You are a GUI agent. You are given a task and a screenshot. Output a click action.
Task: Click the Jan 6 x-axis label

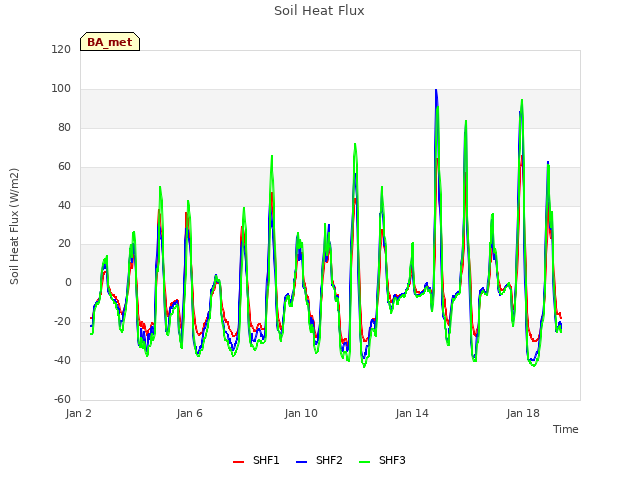coord(189,413)
